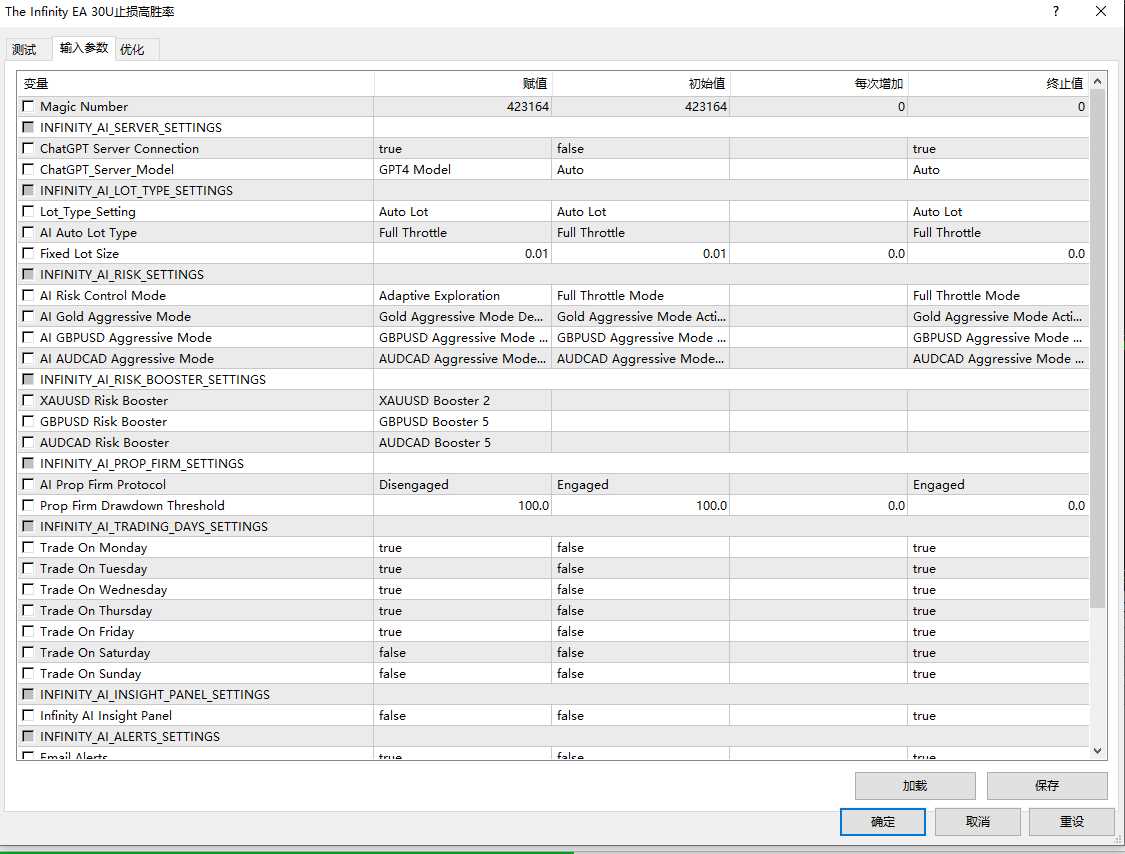Image resolution: width=1125 pixels, height=854 pixels.
Task: Click the help question mark icon
Action: [x=1056, y=12]
